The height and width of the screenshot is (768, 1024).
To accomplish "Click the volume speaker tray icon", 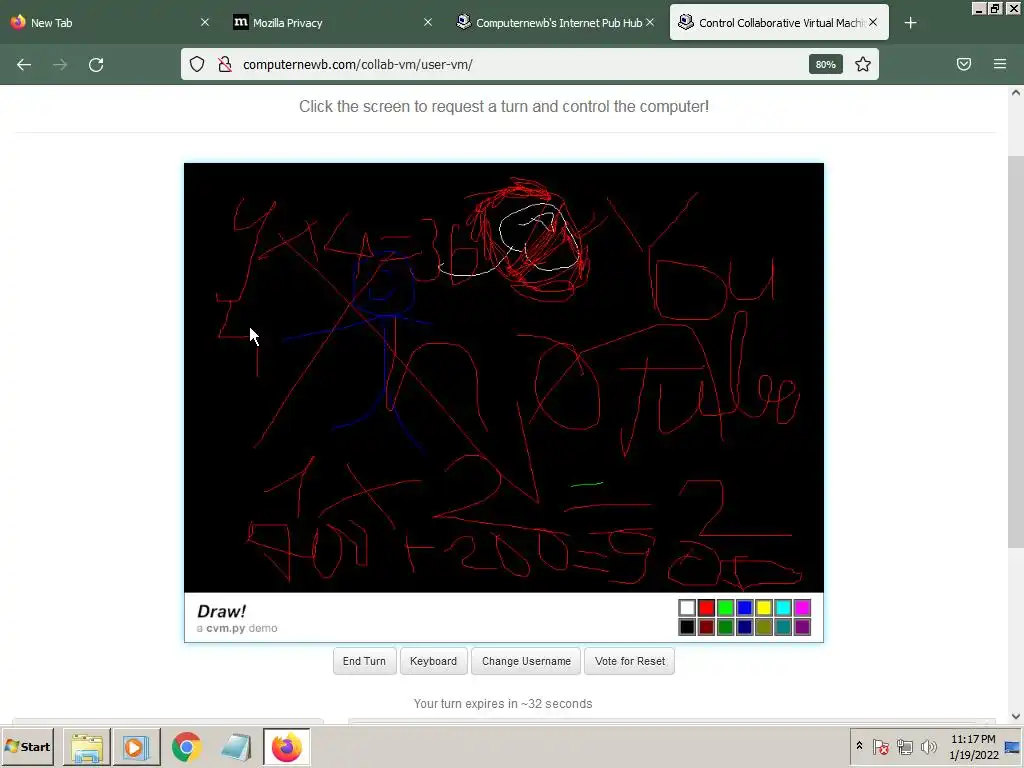I will click(x=928, y=746).
